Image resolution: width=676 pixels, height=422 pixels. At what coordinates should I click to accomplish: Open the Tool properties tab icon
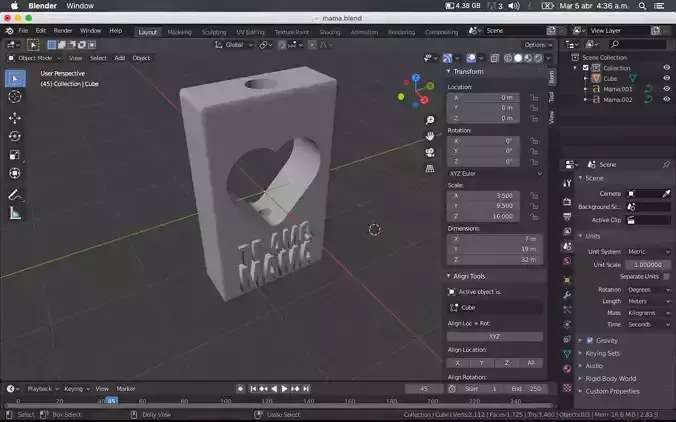pyautogui.click(x=567, y=183)
